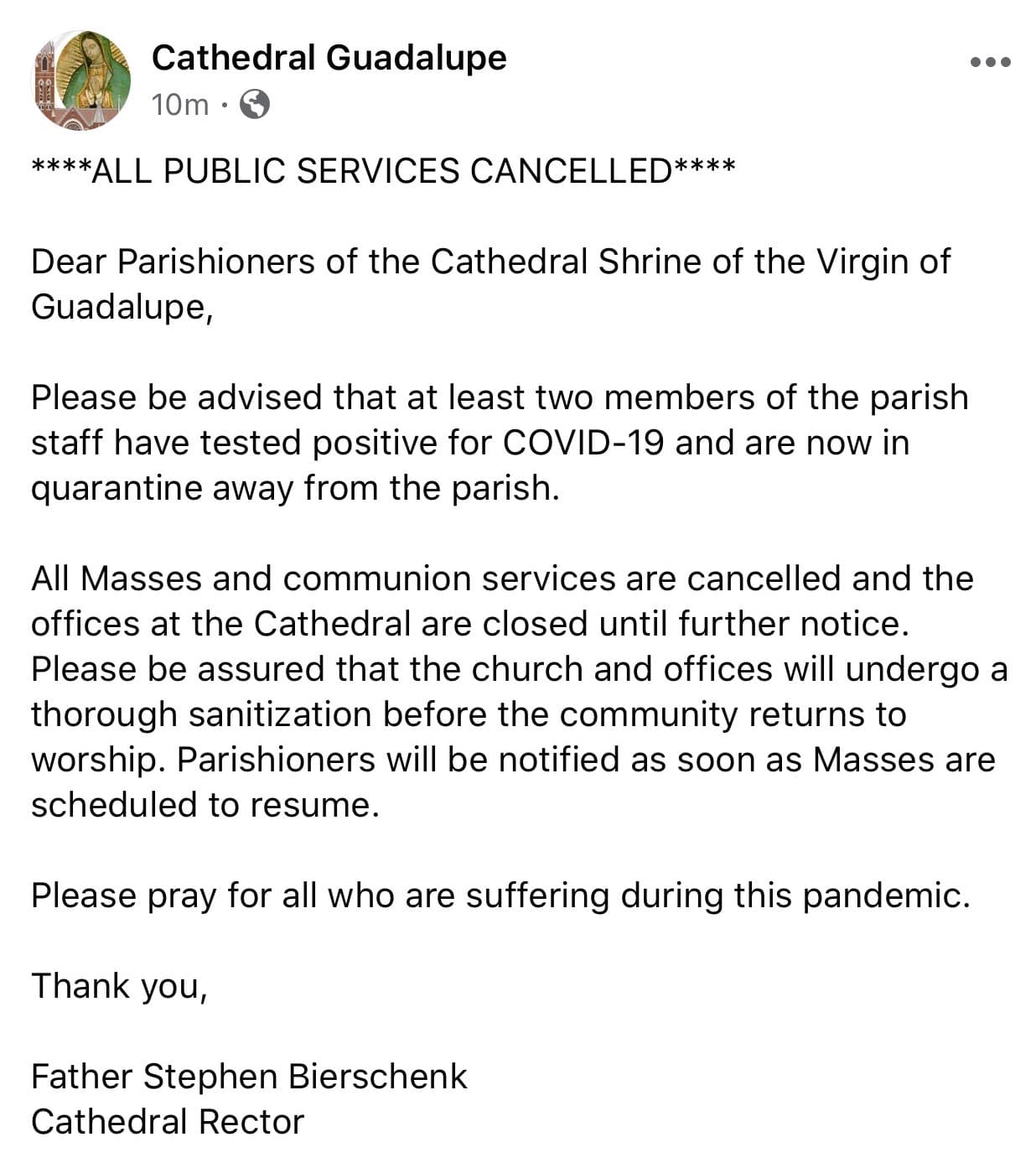Click the COVID-19 text in the post
This screenshot has height=1168, width=1036.
pos(583,443)
